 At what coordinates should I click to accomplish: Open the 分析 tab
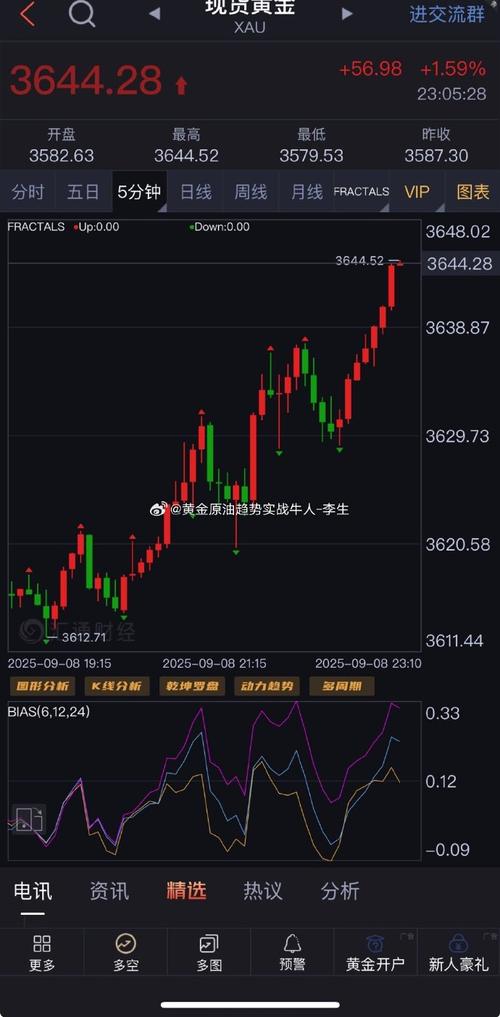[340, 891]
